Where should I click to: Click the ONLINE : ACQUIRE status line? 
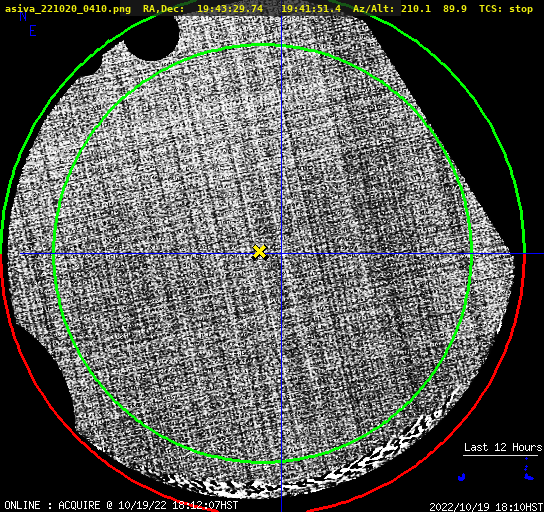point(121,505)
